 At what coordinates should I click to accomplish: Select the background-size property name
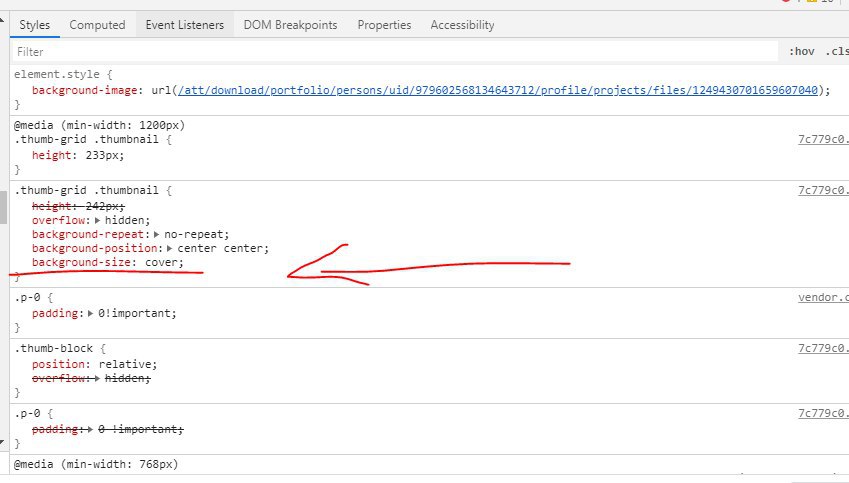(x=81, y=263)
